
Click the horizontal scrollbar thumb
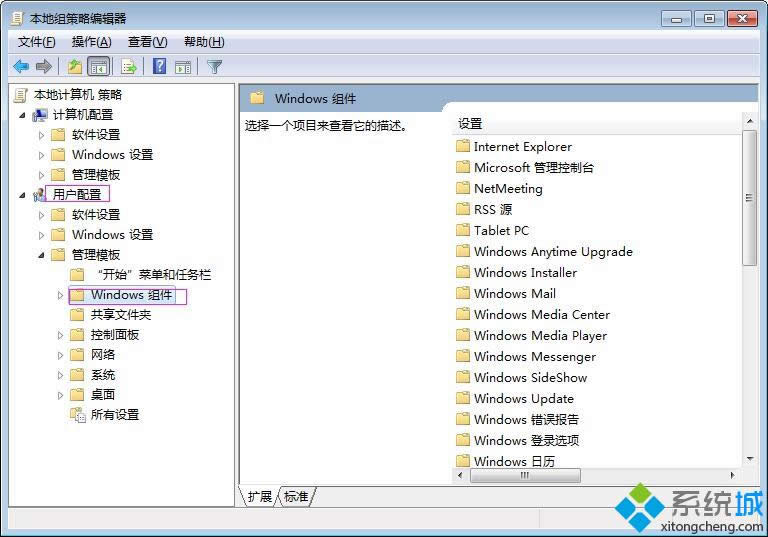point(525,475)
